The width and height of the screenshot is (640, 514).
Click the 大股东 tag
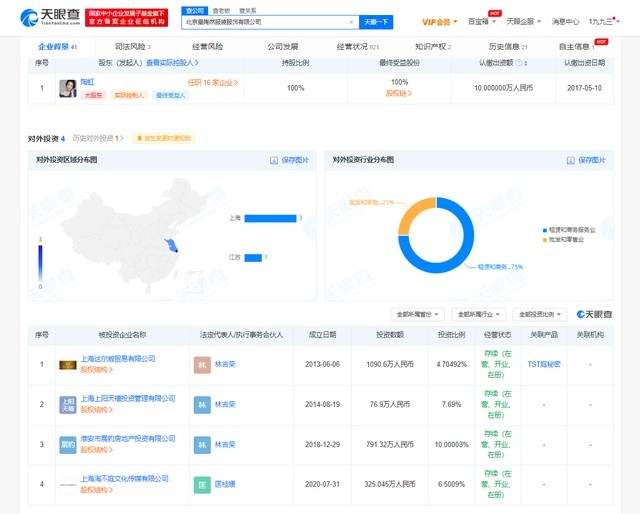click(93, 95)
